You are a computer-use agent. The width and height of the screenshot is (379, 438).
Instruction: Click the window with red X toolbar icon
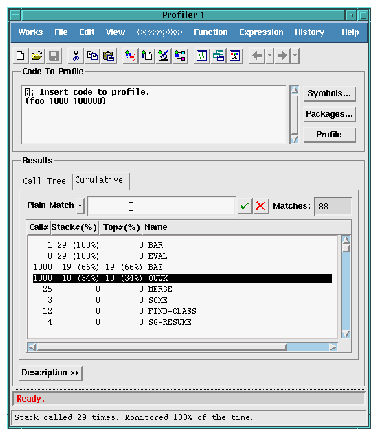tap(235, 56)
